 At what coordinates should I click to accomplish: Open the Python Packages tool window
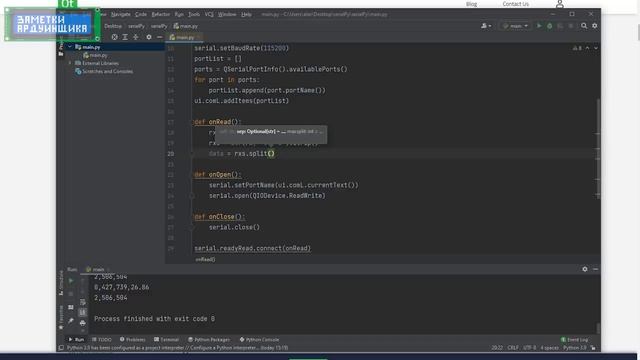(209, 340)
